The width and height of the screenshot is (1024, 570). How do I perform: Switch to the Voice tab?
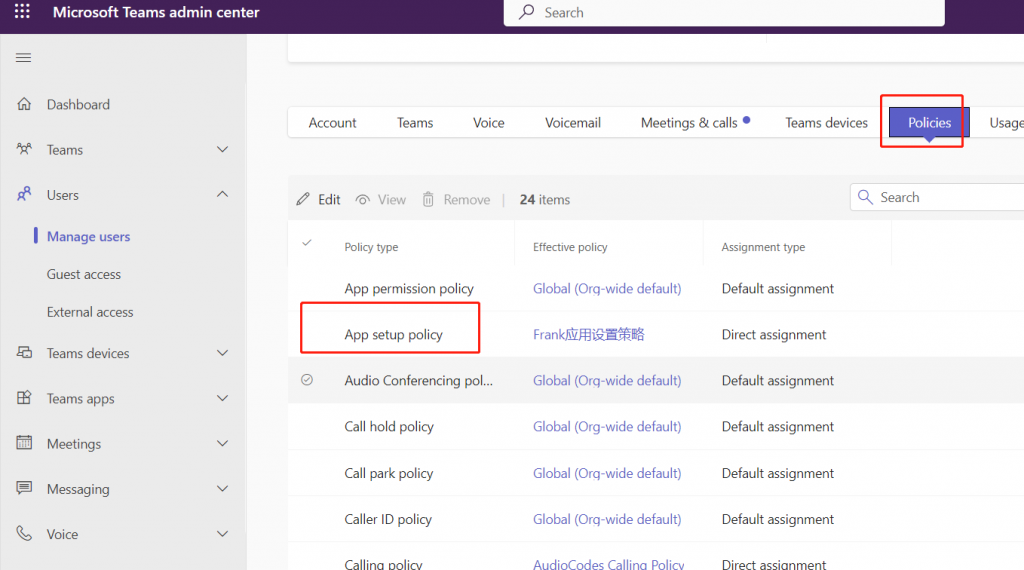(488, 123)
